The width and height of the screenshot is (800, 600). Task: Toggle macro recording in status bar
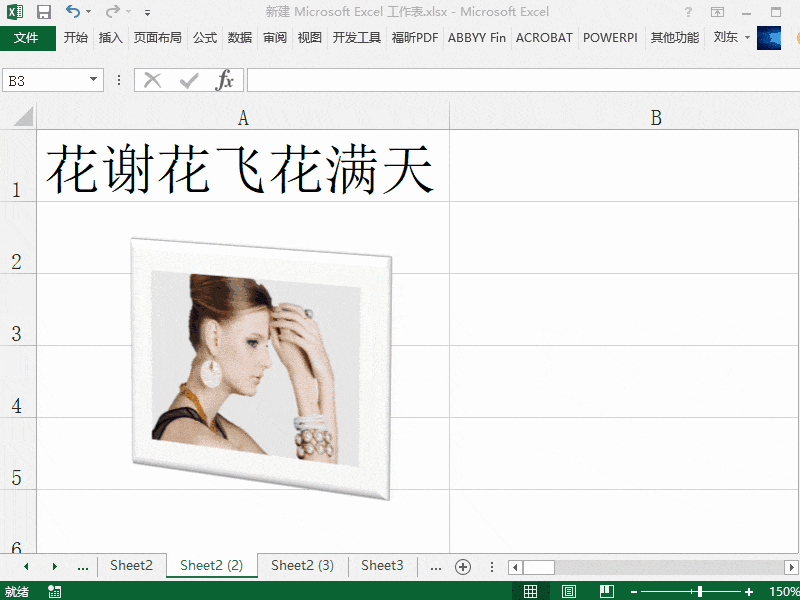point(53,589)
